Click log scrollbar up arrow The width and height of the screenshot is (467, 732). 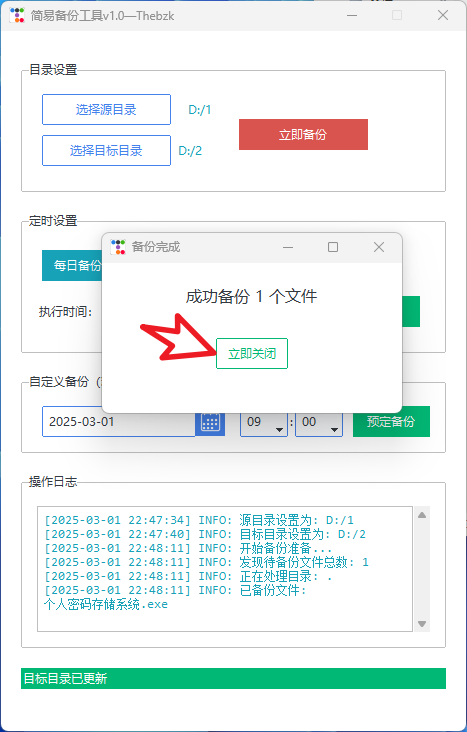tap(422, 515)
